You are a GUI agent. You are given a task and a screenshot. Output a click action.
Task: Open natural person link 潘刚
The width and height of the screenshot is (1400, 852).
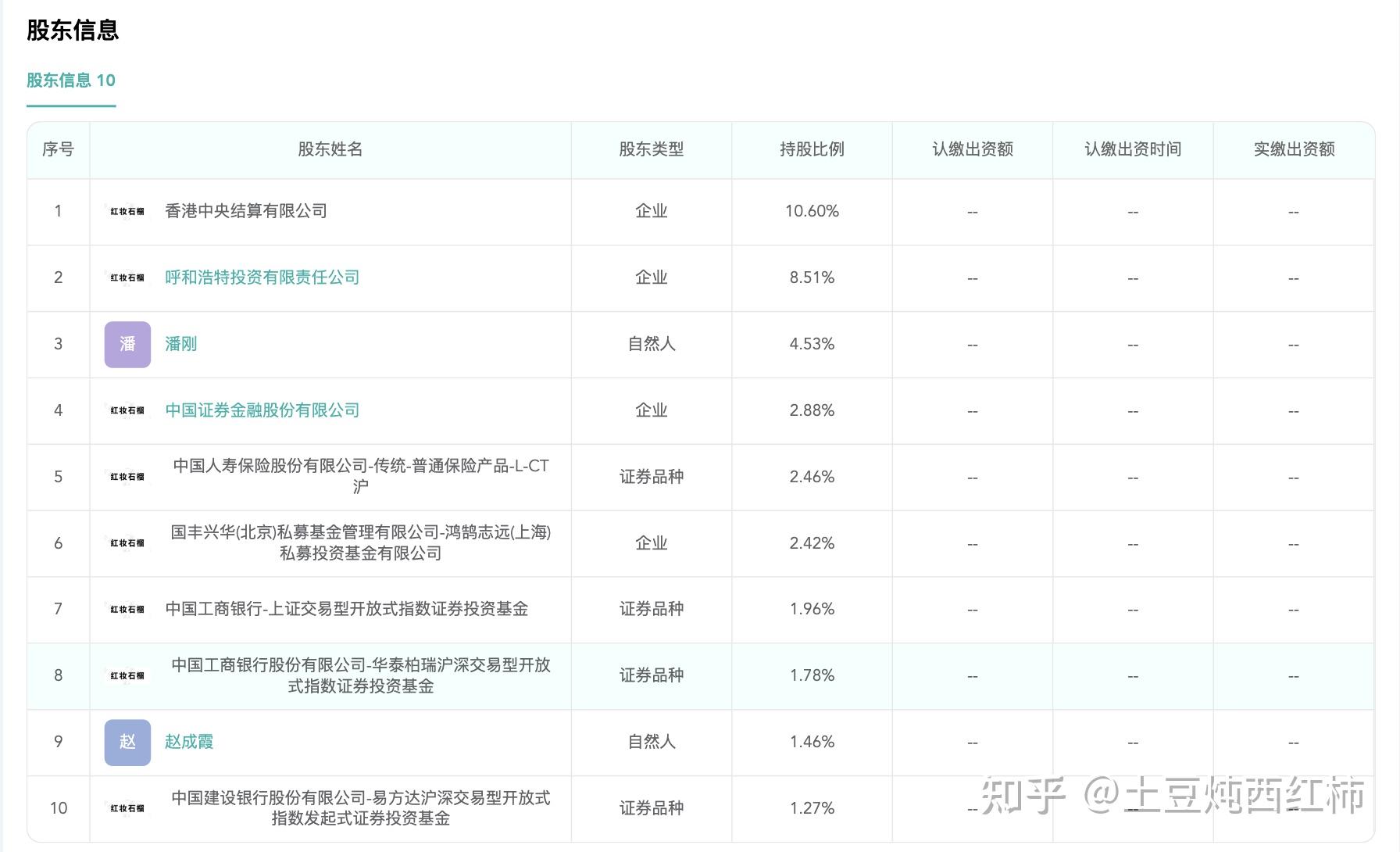pyautogui.click(x=180, y=344)
